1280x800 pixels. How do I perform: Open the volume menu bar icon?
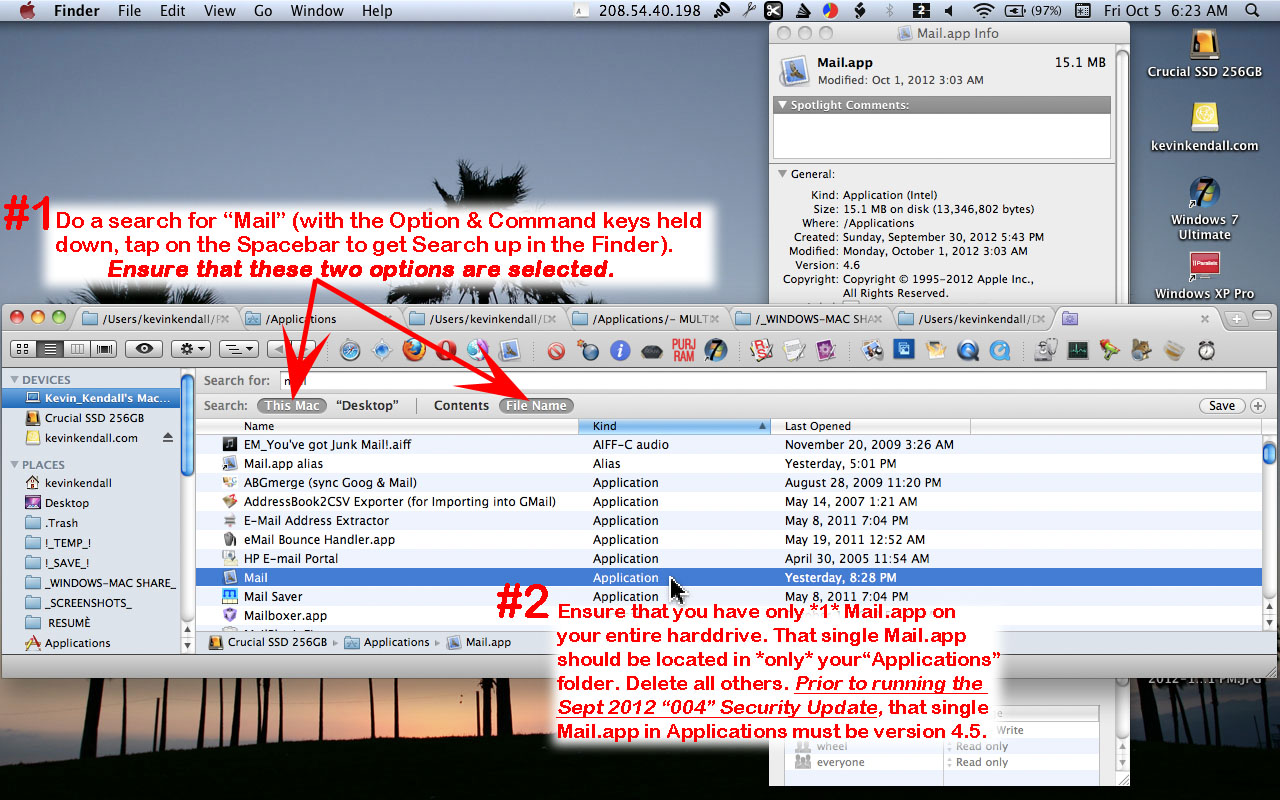click(x=949, y=11)
